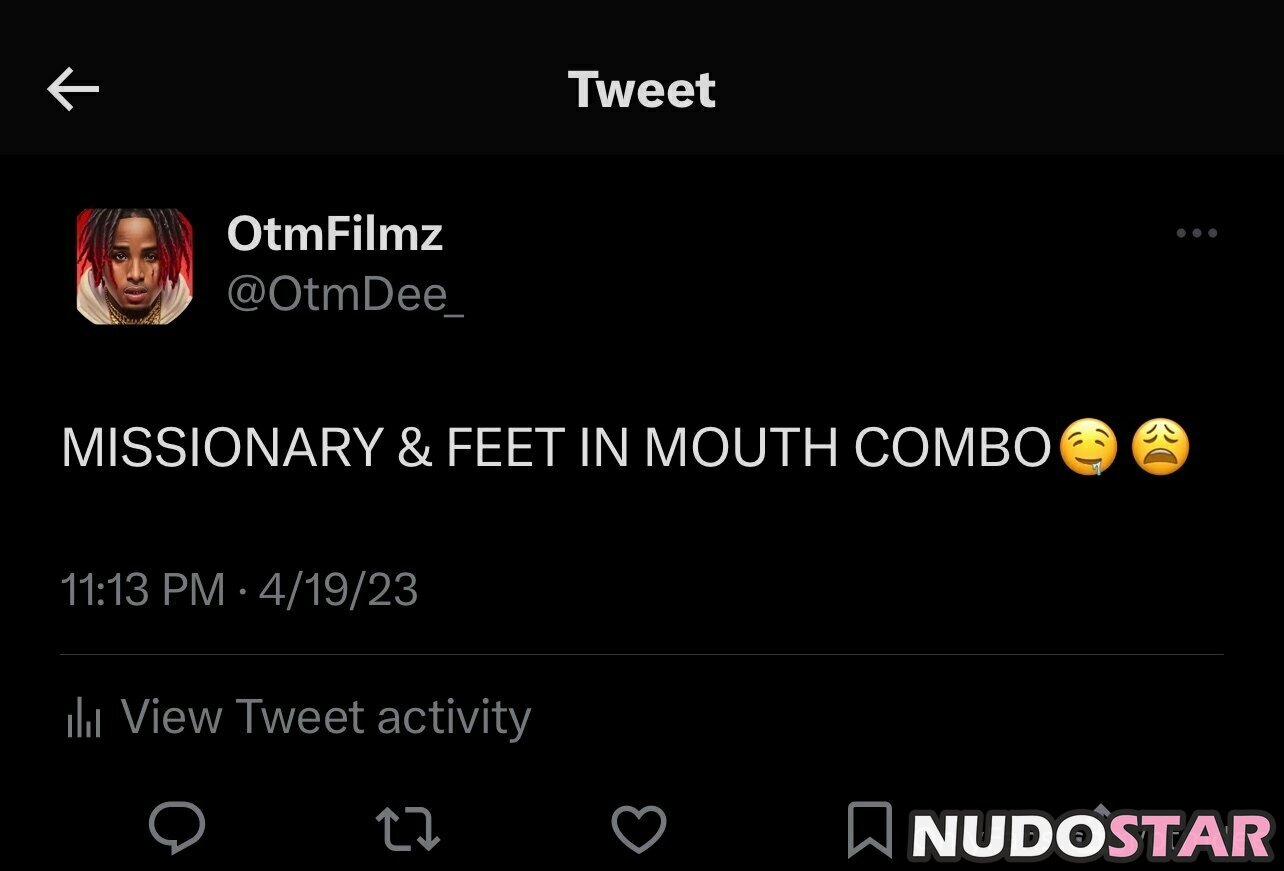The width and height of the screenshot is (1284, 871).
Task: Like the tweet with heart icon
Action: point(638,829)
